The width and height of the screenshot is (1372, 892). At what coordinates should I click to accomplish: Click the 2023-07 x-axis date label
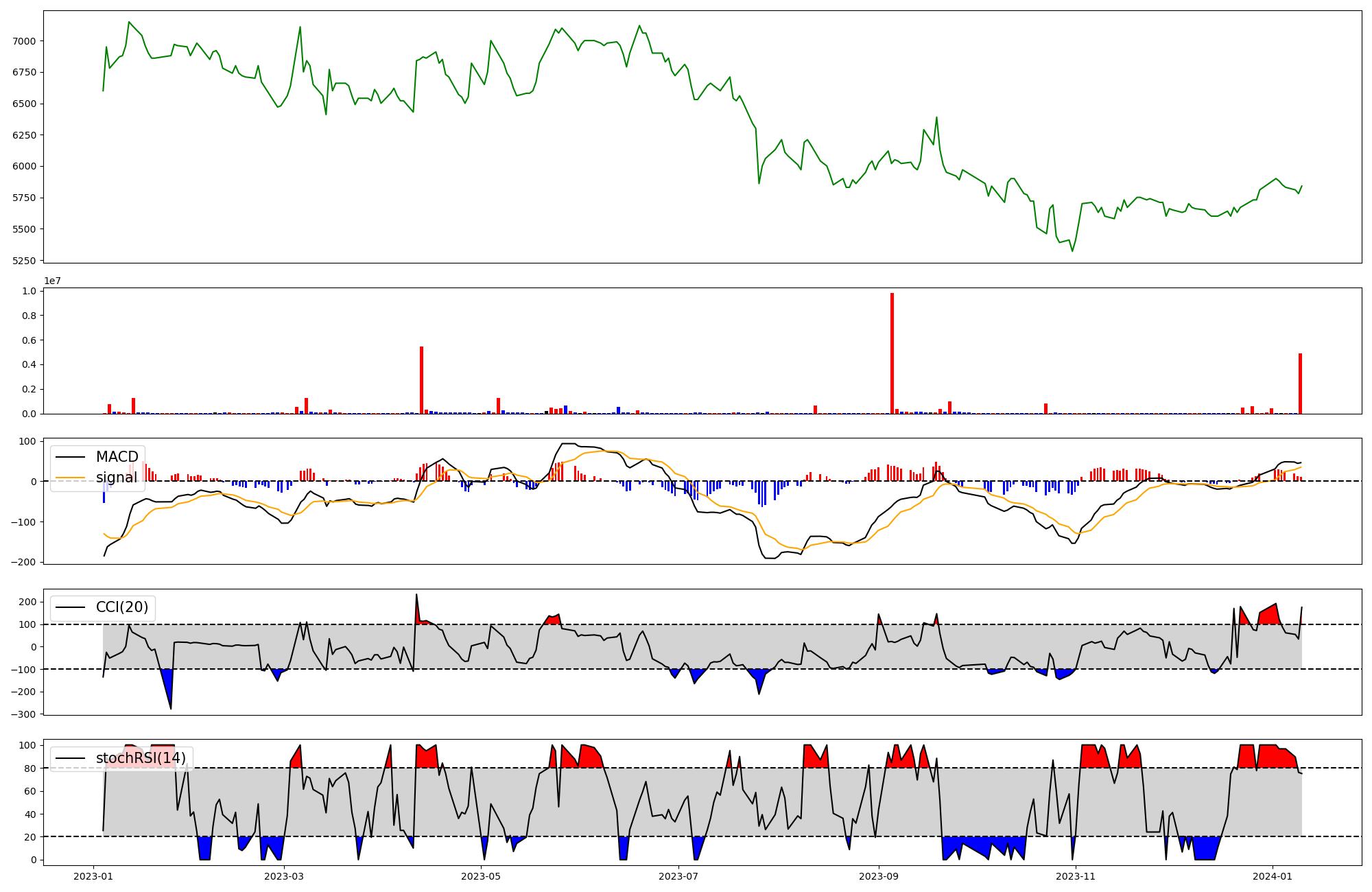pos(678,876)
